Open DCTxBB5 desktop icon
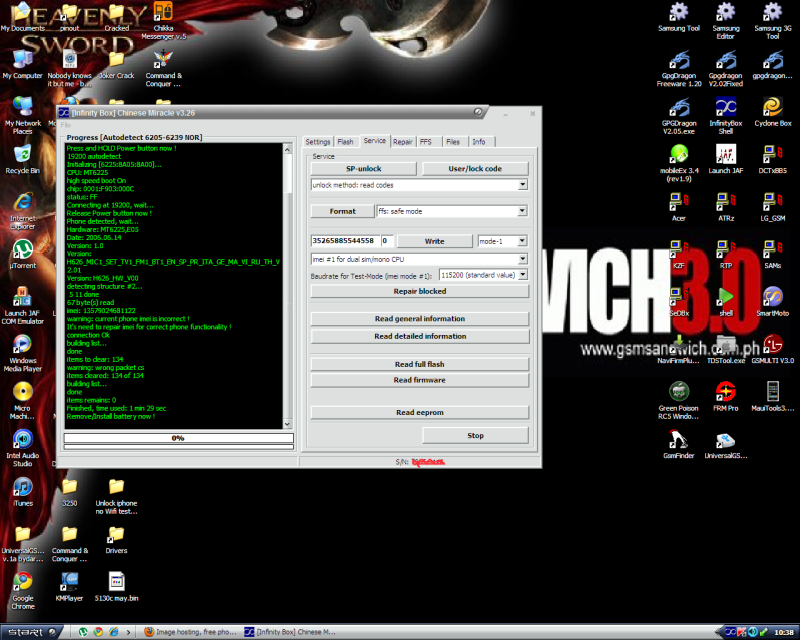 pyautogui.click(x=772, y=159)
